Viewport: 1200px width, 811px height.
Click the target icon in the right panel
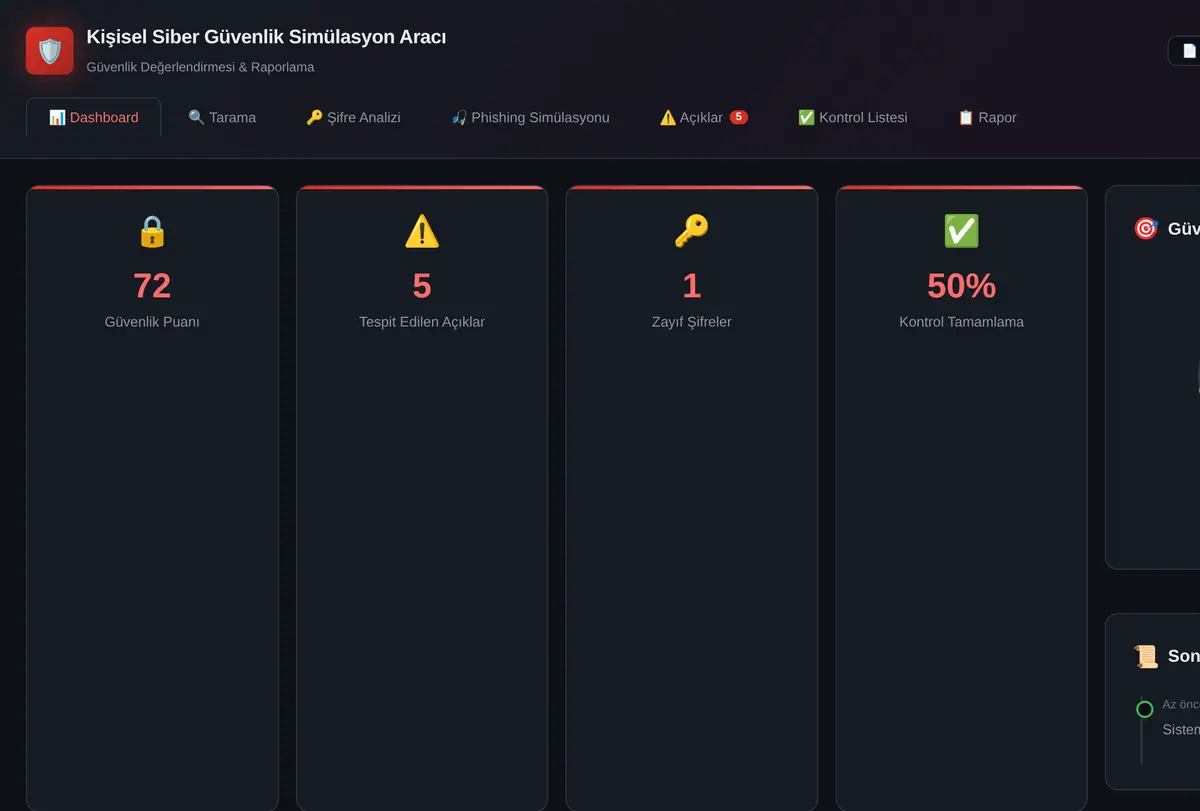click(x=1145, y=229)
